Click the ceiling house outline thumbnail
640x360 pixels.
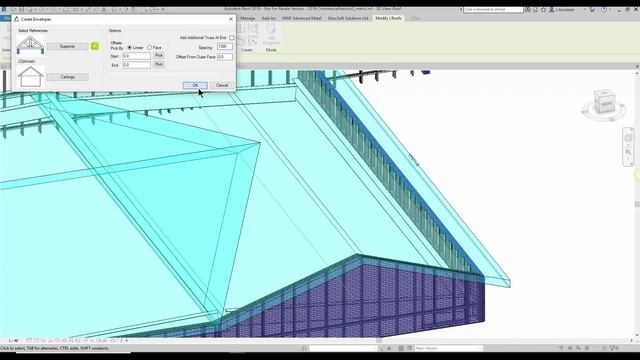point(30,77)
